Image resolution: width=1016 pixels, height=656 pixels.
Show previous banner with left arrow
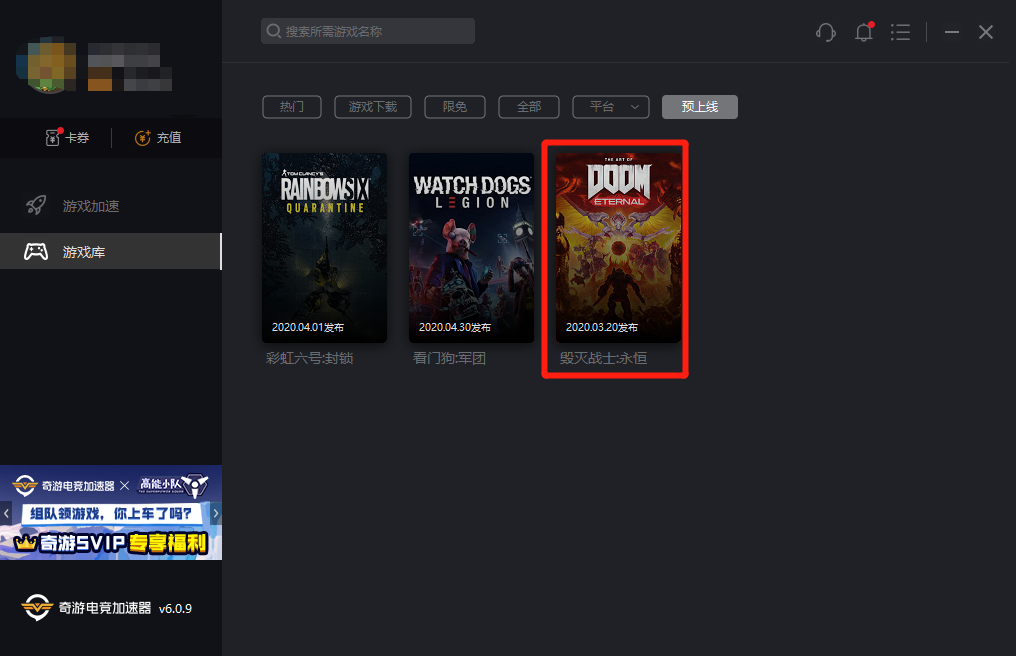point(6,513)
